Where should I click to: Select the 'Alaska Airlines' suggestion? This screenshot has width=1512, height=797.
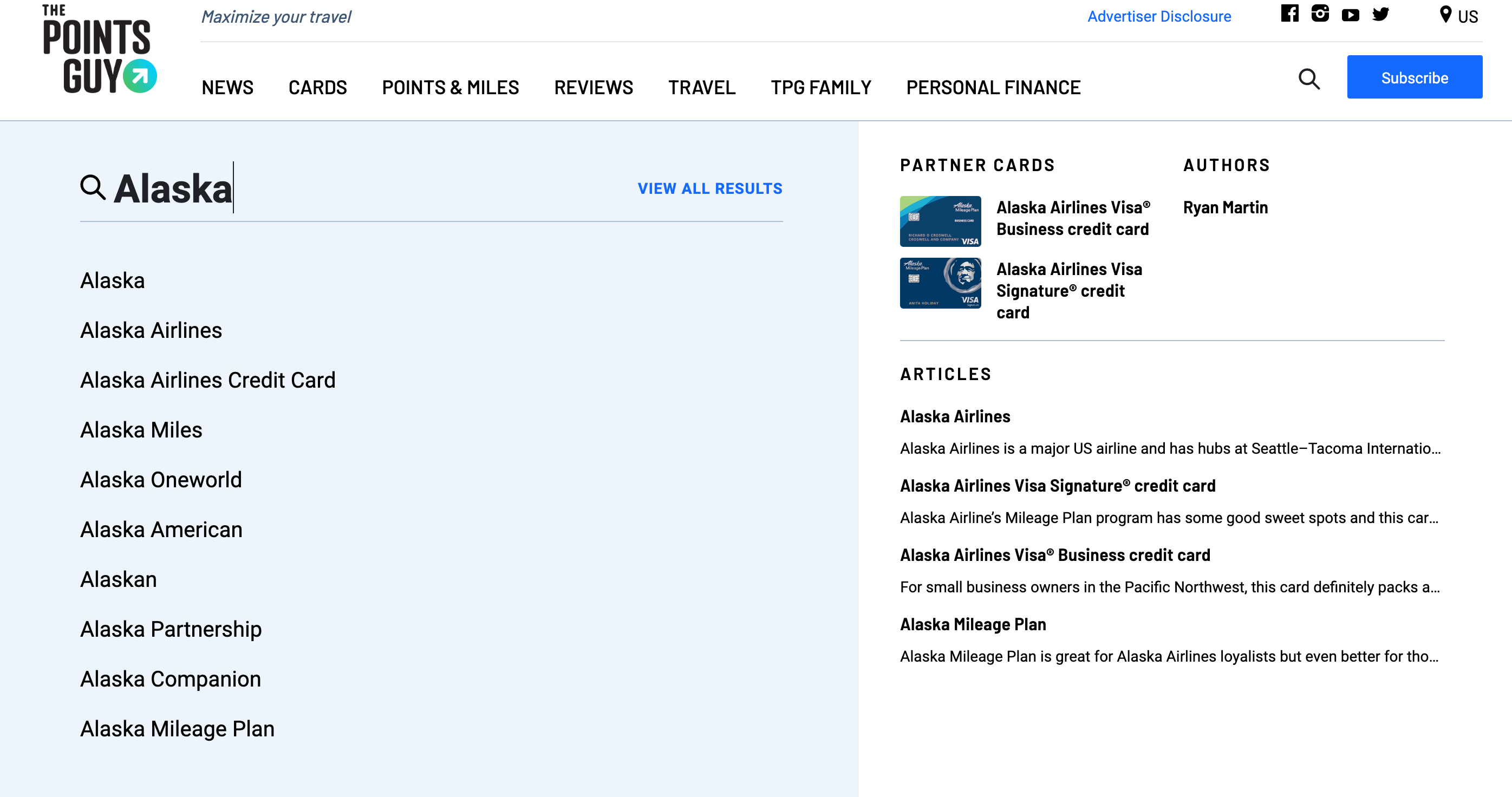click(x=152, y=330)
